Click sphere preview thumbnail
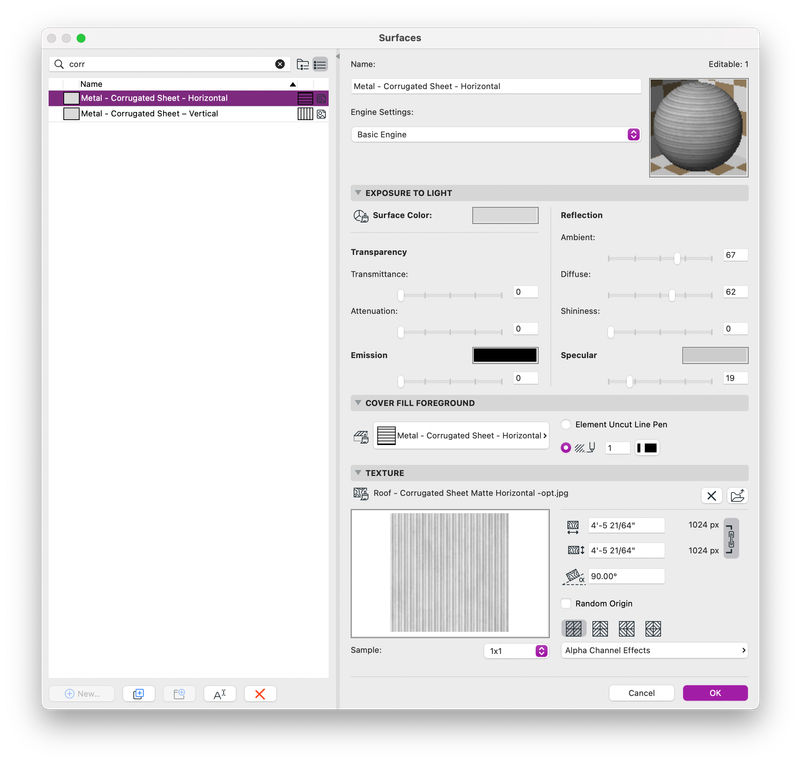Screen dimensions: 801x764 [x=698, y=128]
